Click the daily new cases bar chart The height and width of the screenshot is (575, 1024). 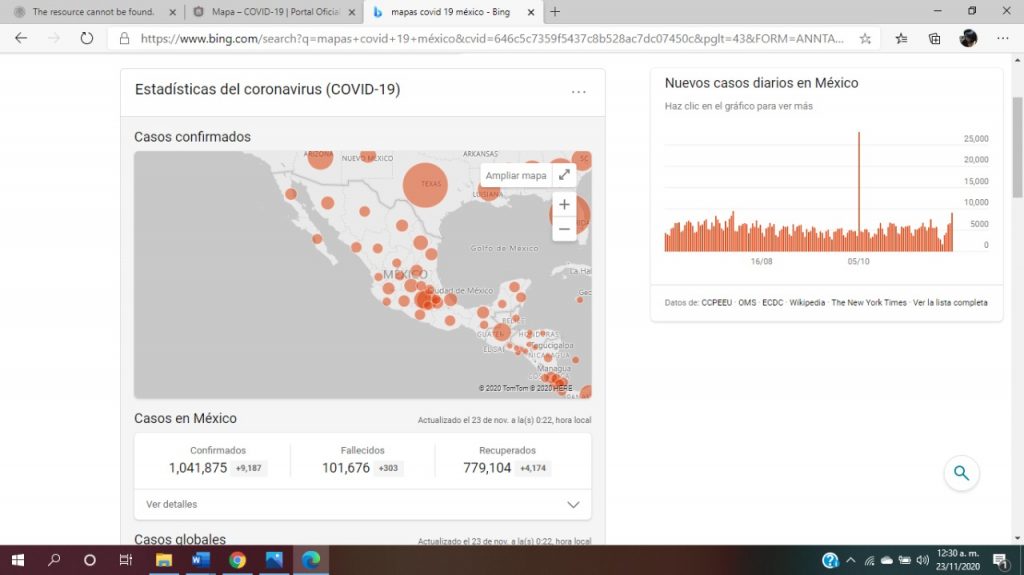pyautogui.click(x=808, y=192)
